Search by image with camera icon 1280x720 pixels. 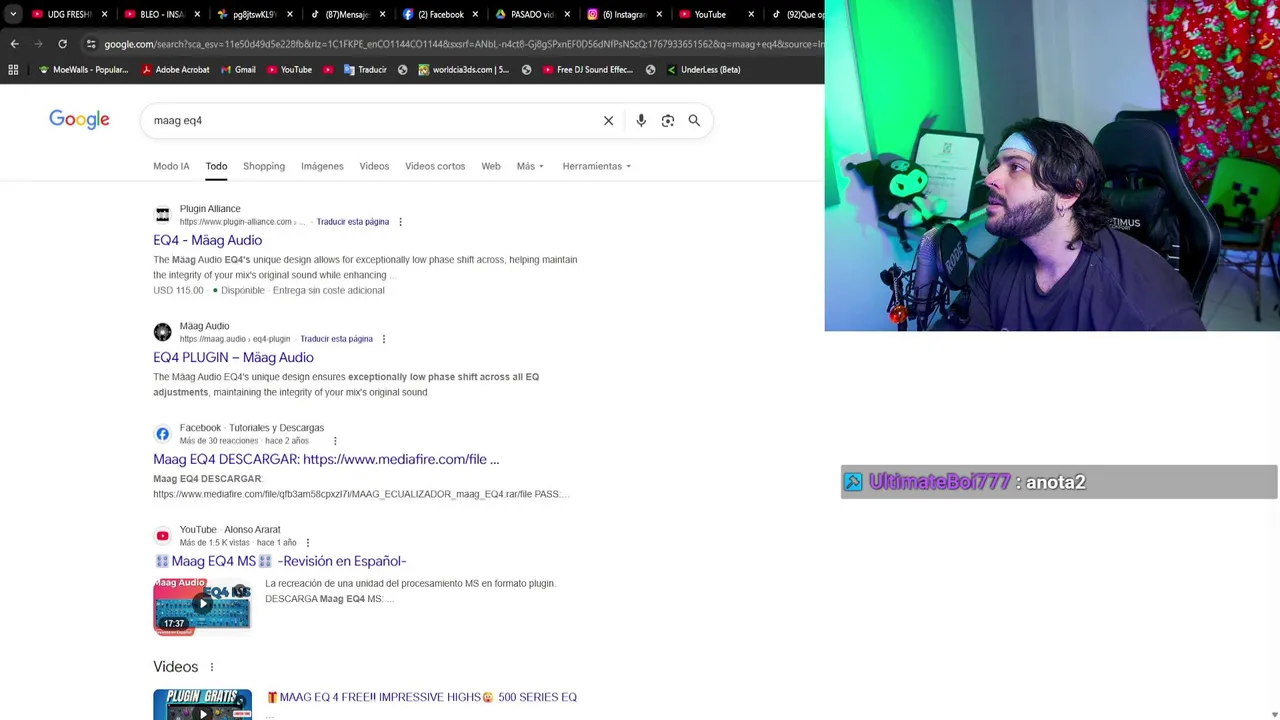point(667,120)
